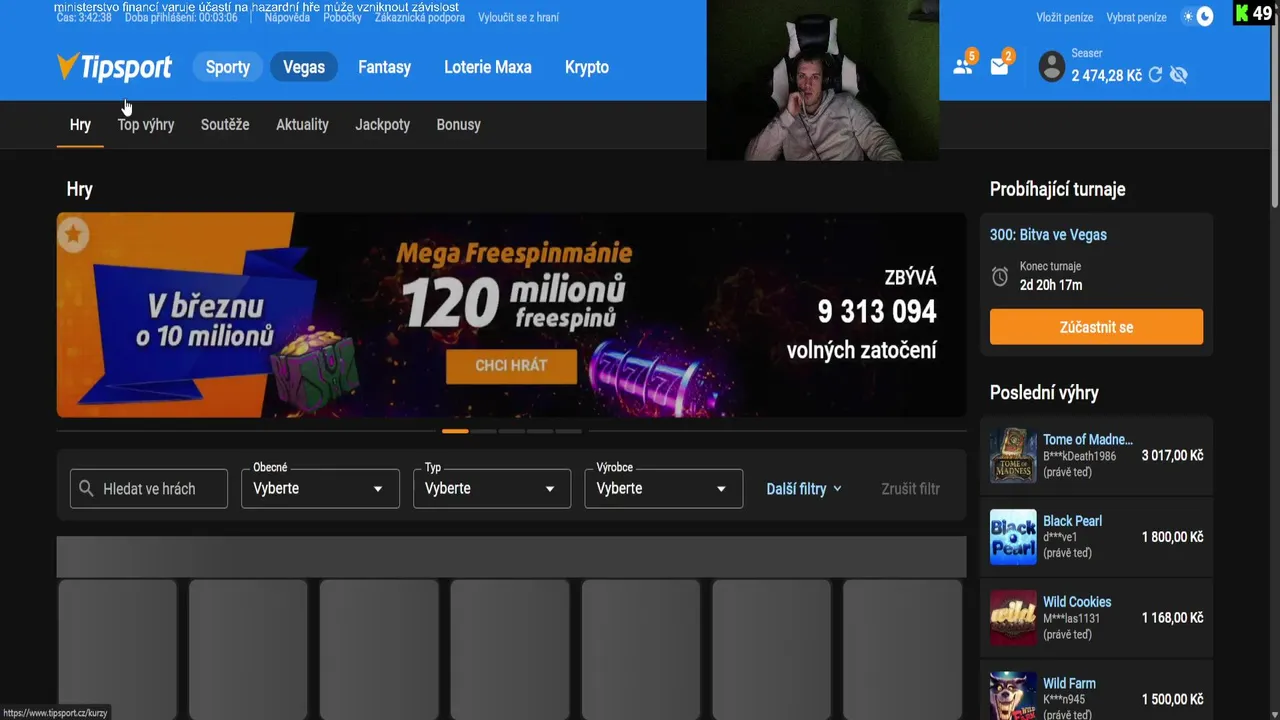Viewport: 1280px width, 720px height.
Task: Switch to the Sporty section
Action: (228, 67)
